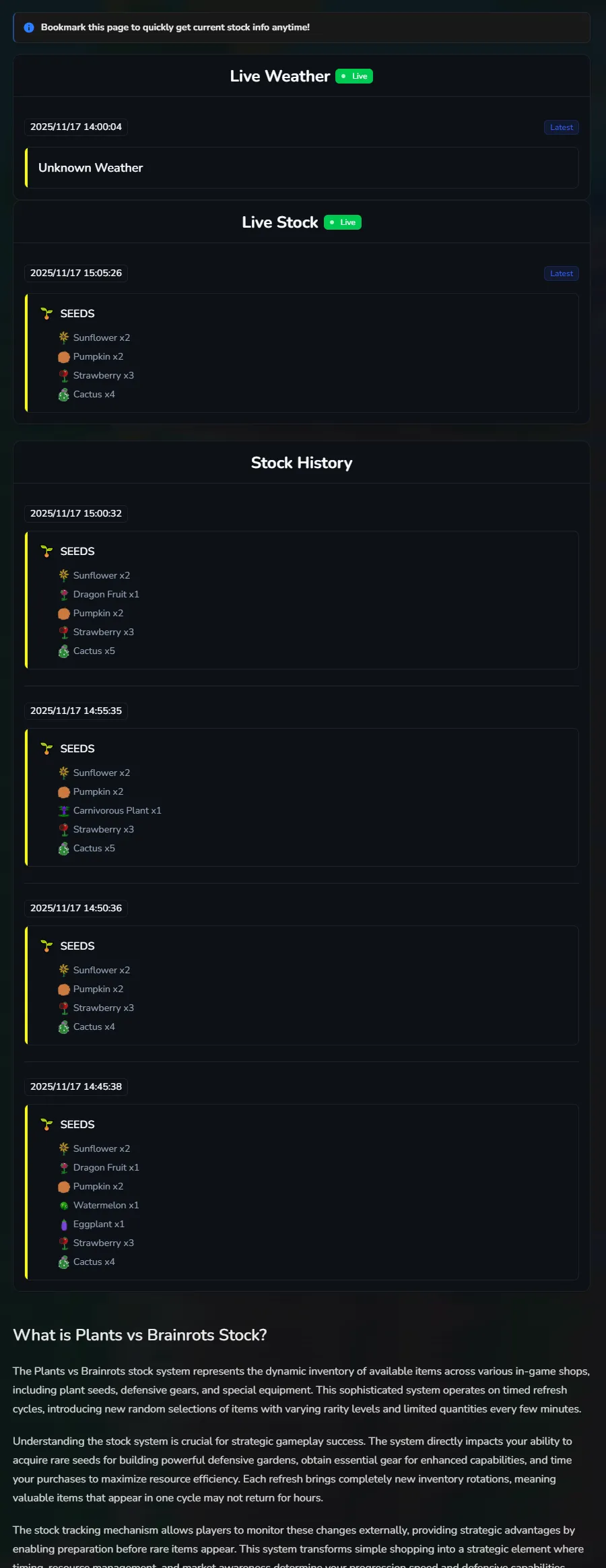This screenshot has width=606, height=1568.
Task: Click the Strawberry icon in the 14:55:35 entry
Action: (64, 830)
